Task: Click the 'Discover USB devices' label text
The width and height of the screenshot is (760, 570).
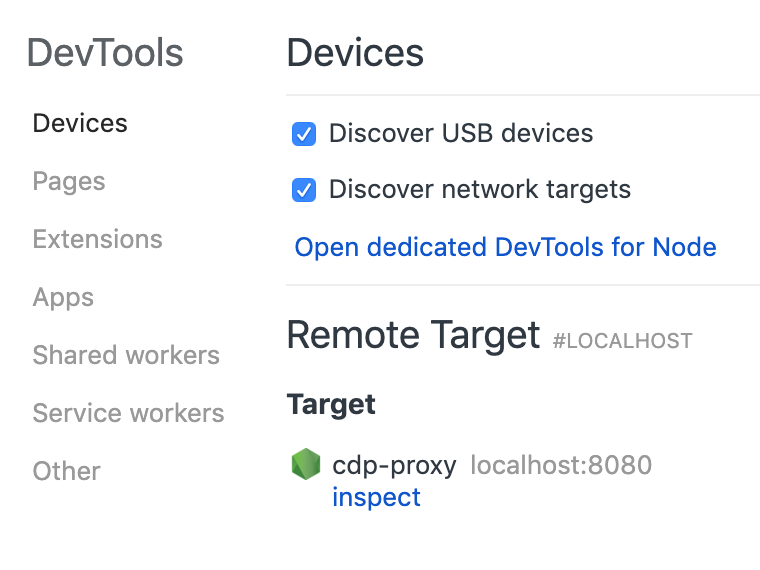Action: point(460,134)
